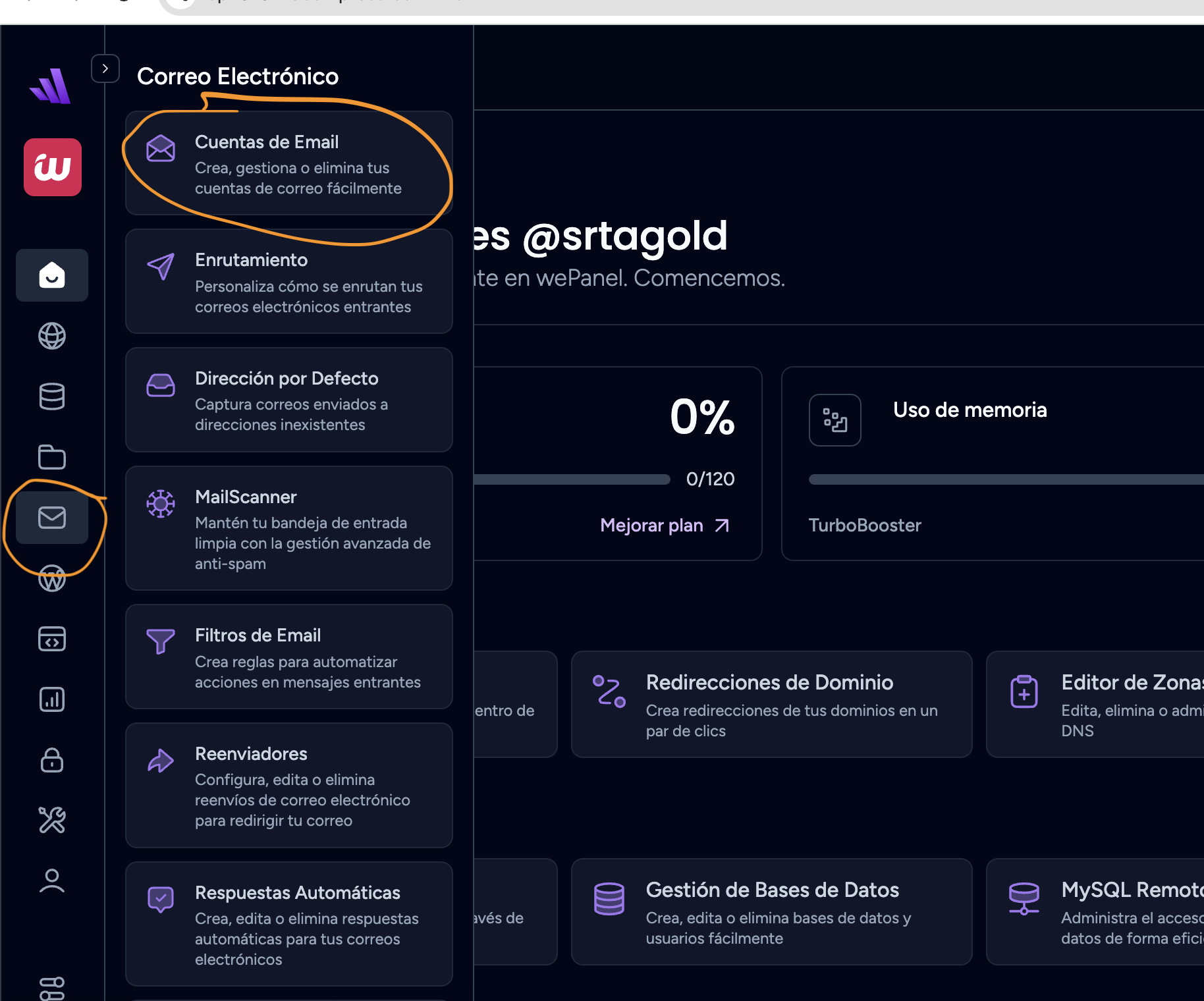The width and height of the screenshot is (1204, 1001).
Task: Open the Databases cylinder sidebar icon
Action: (52, 396)
